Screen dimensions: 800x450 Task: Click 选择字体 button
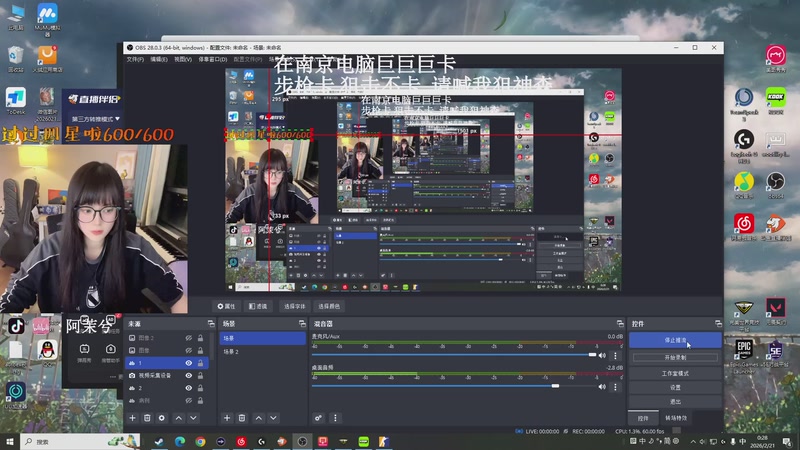tap(294, 306)
